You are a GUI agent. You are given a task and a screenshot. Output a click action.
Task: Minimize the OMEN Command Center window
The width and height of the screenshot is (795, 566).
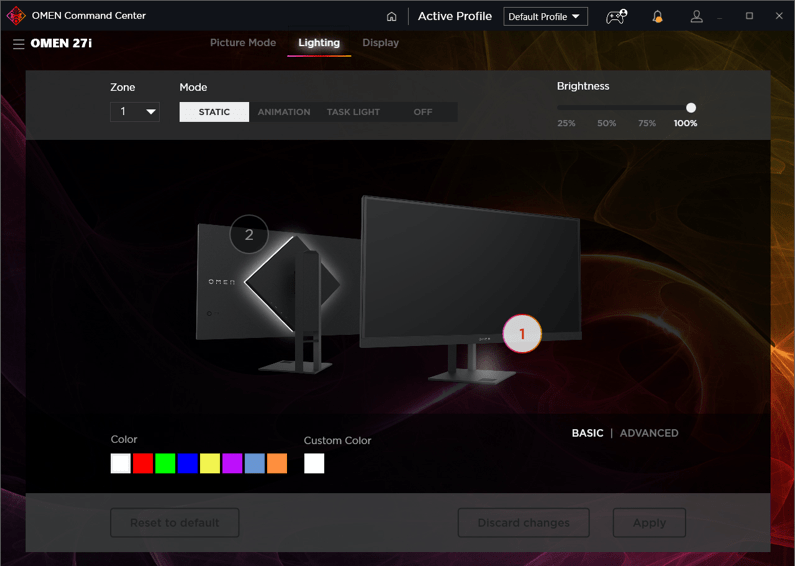pos(719,18)
